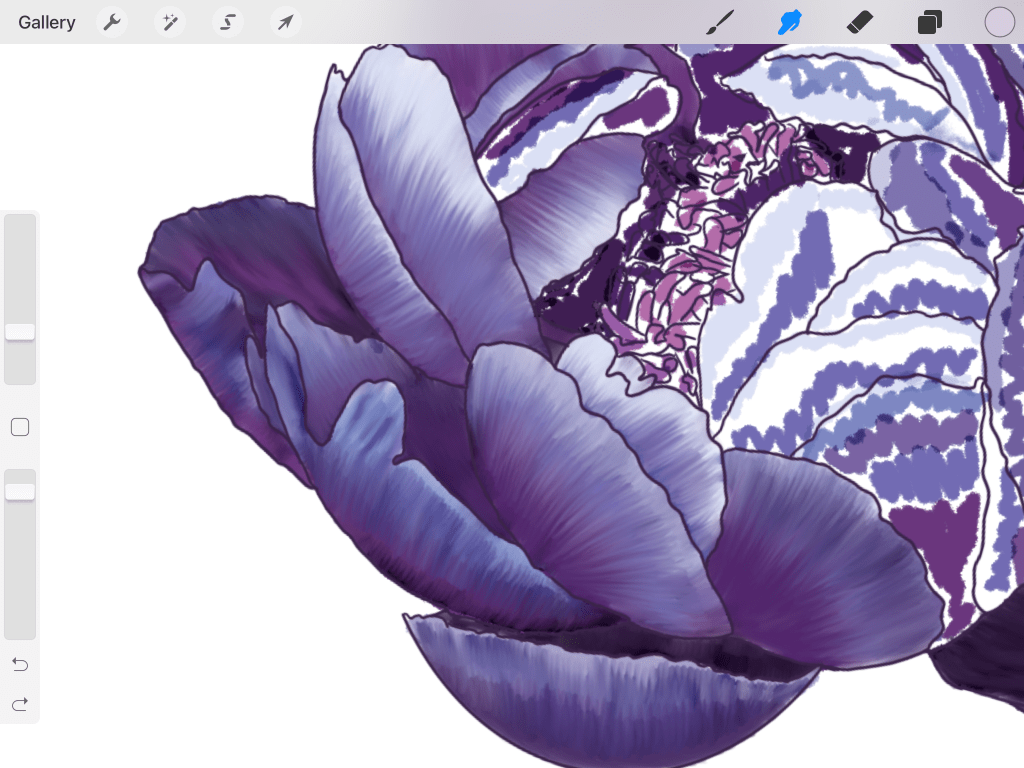1024x768 pixels.
Task: Redo the last undone action
Action: point(20,705)
